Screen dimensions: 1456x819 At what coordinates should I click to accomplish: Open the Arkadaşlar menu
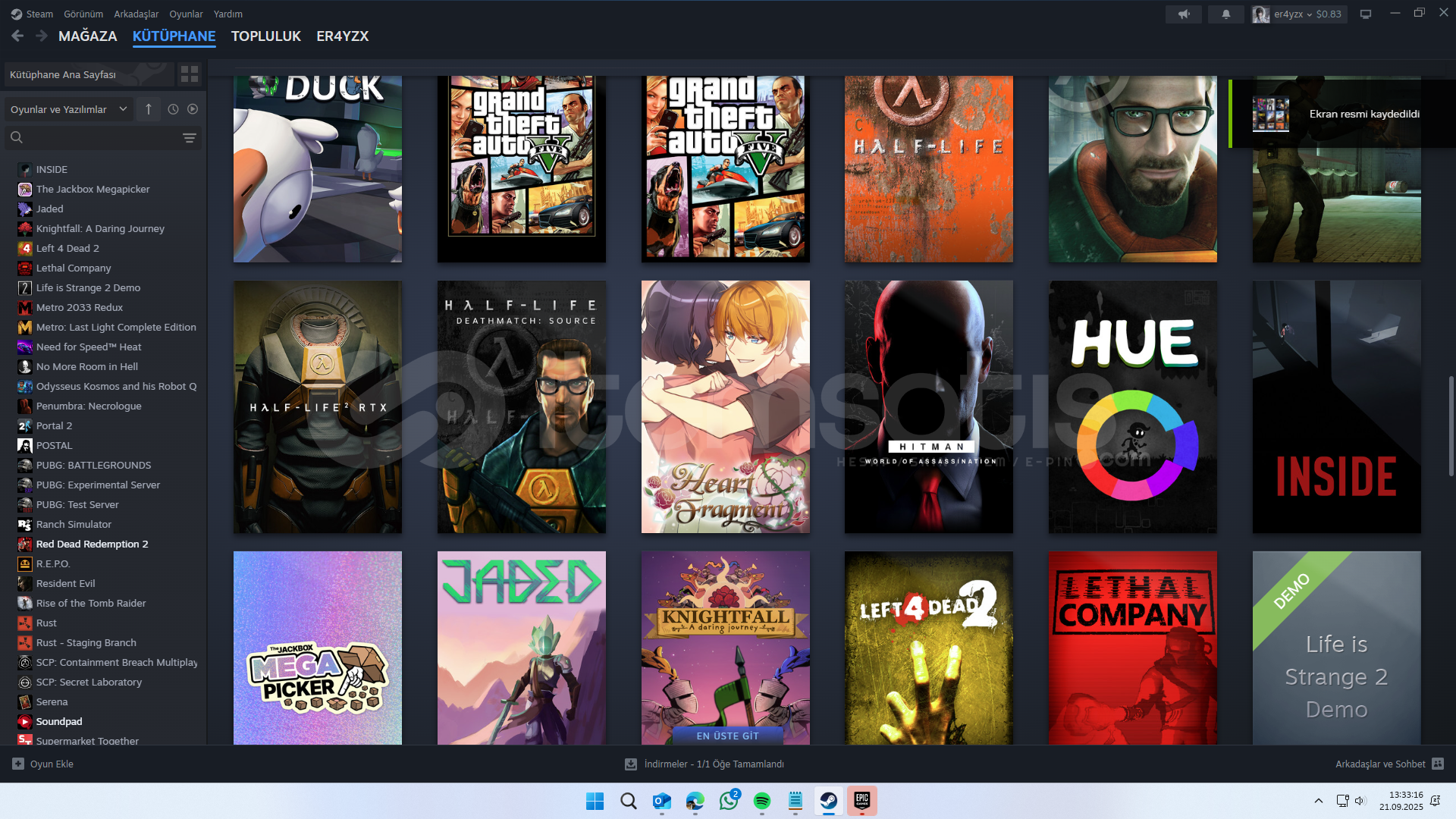[x=136, y=14]
